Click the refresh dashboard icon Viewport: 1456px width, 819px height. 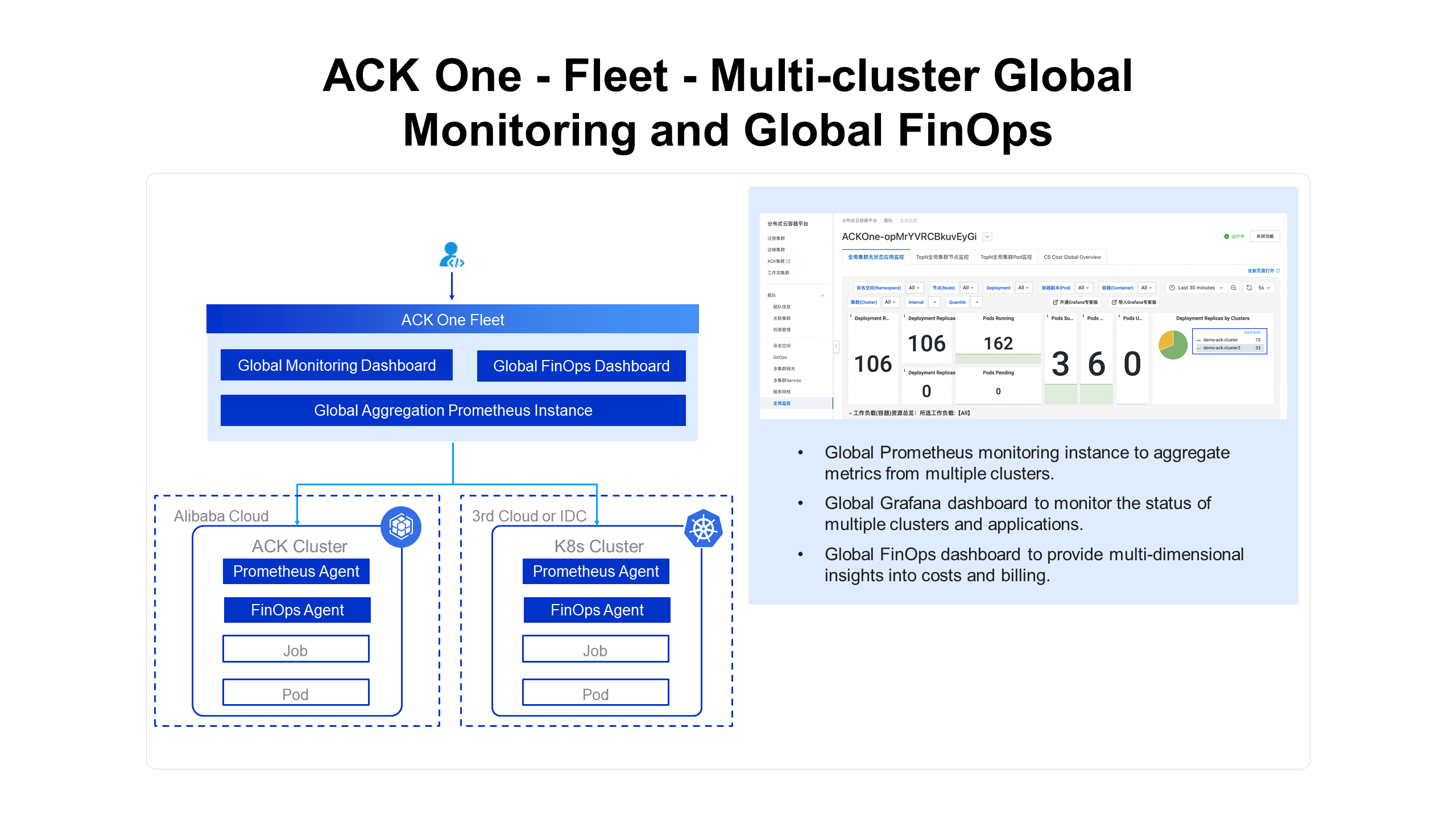pyautogui.click(x=1249, y=288)
